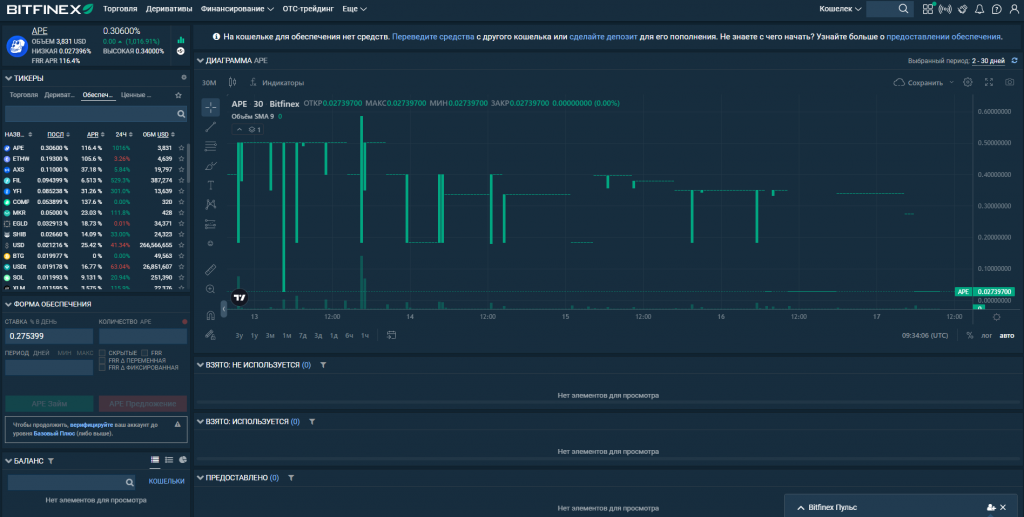Select the crosshair cursor tool
The height and width of the screenshot is (517, 1024).
click(x=210, y=107)
